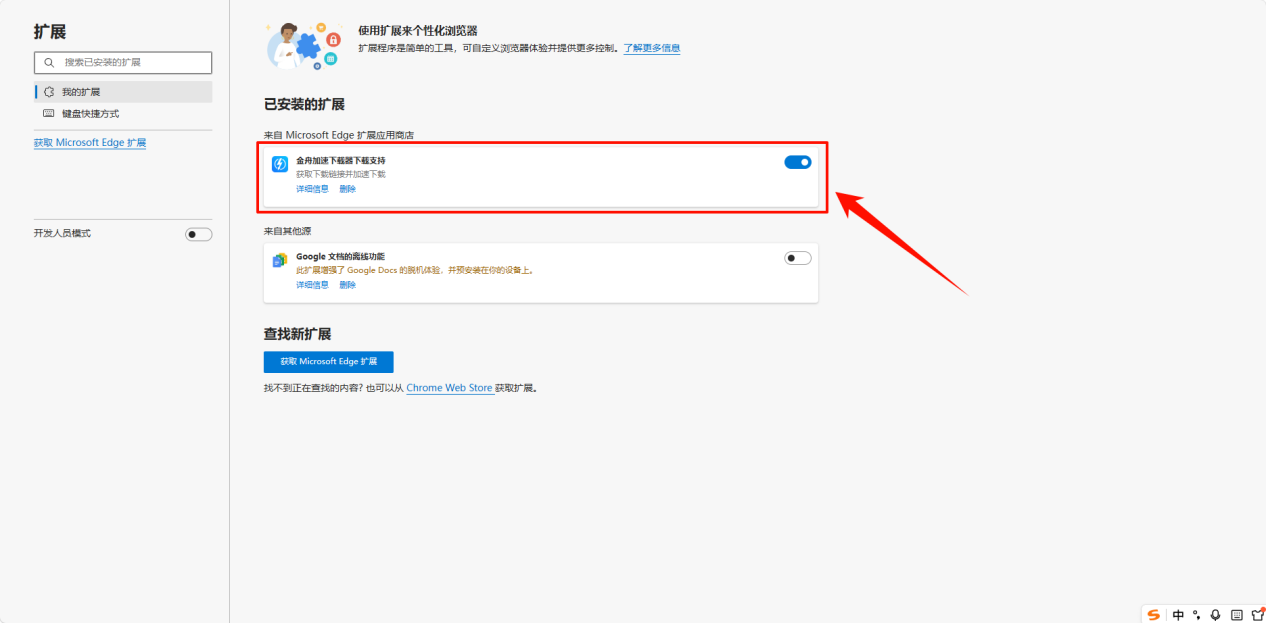Turn on 开发人员模式 developer mode switch
This screenshot has height=623, width=1266.
pos(198,234)
